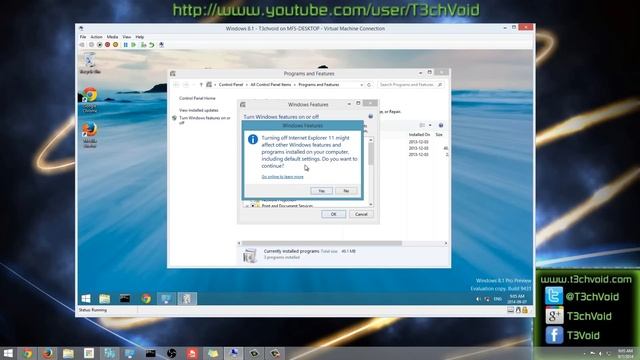
Task: Open View installed updates link
Action: [199, 110]
